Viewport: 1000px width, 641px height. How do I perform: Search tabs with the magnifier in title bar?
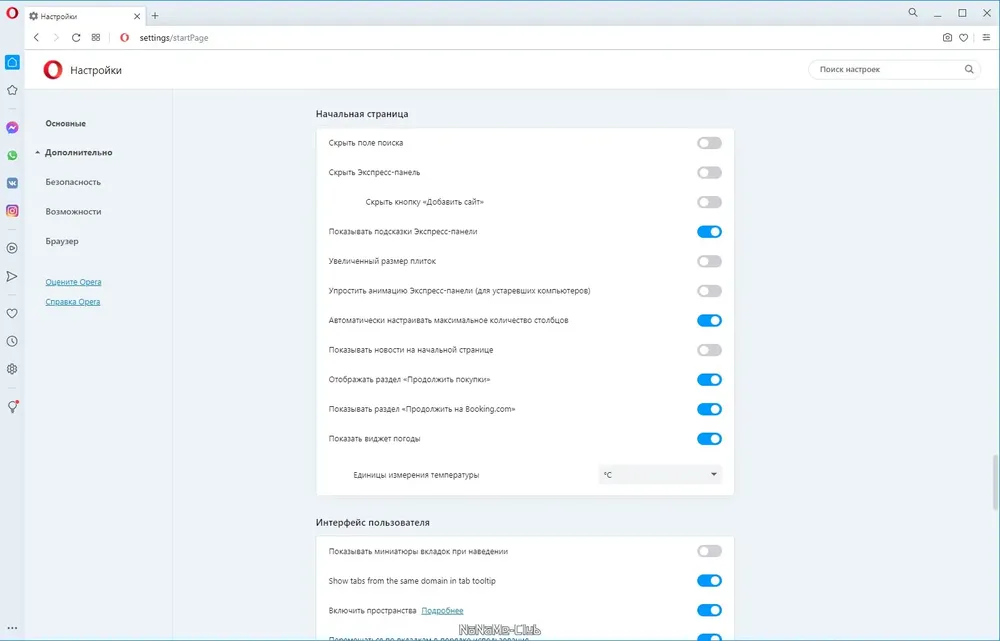click(x=913, y=12)
